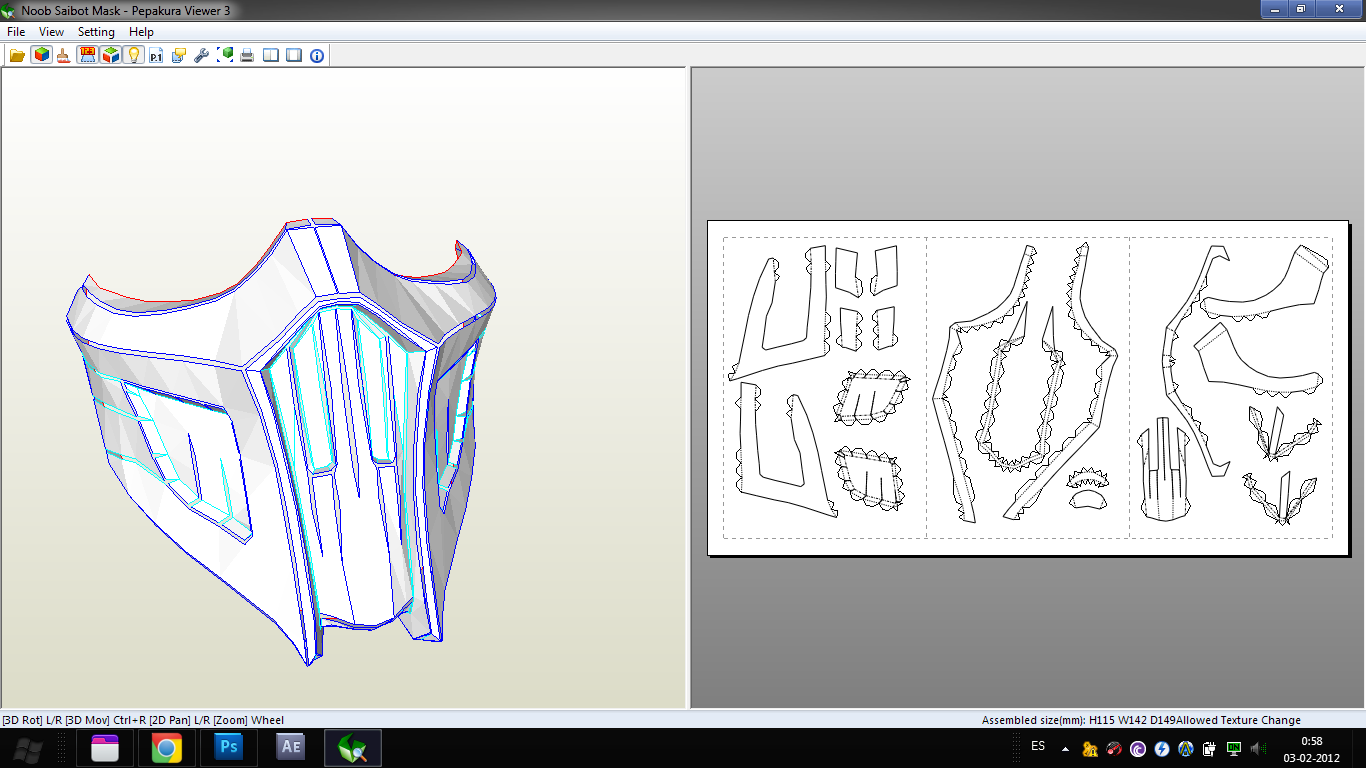Click the Pepakura Viewer title bar icon
This screenshot has width=1366, height=768.
[x=9, y=10]
